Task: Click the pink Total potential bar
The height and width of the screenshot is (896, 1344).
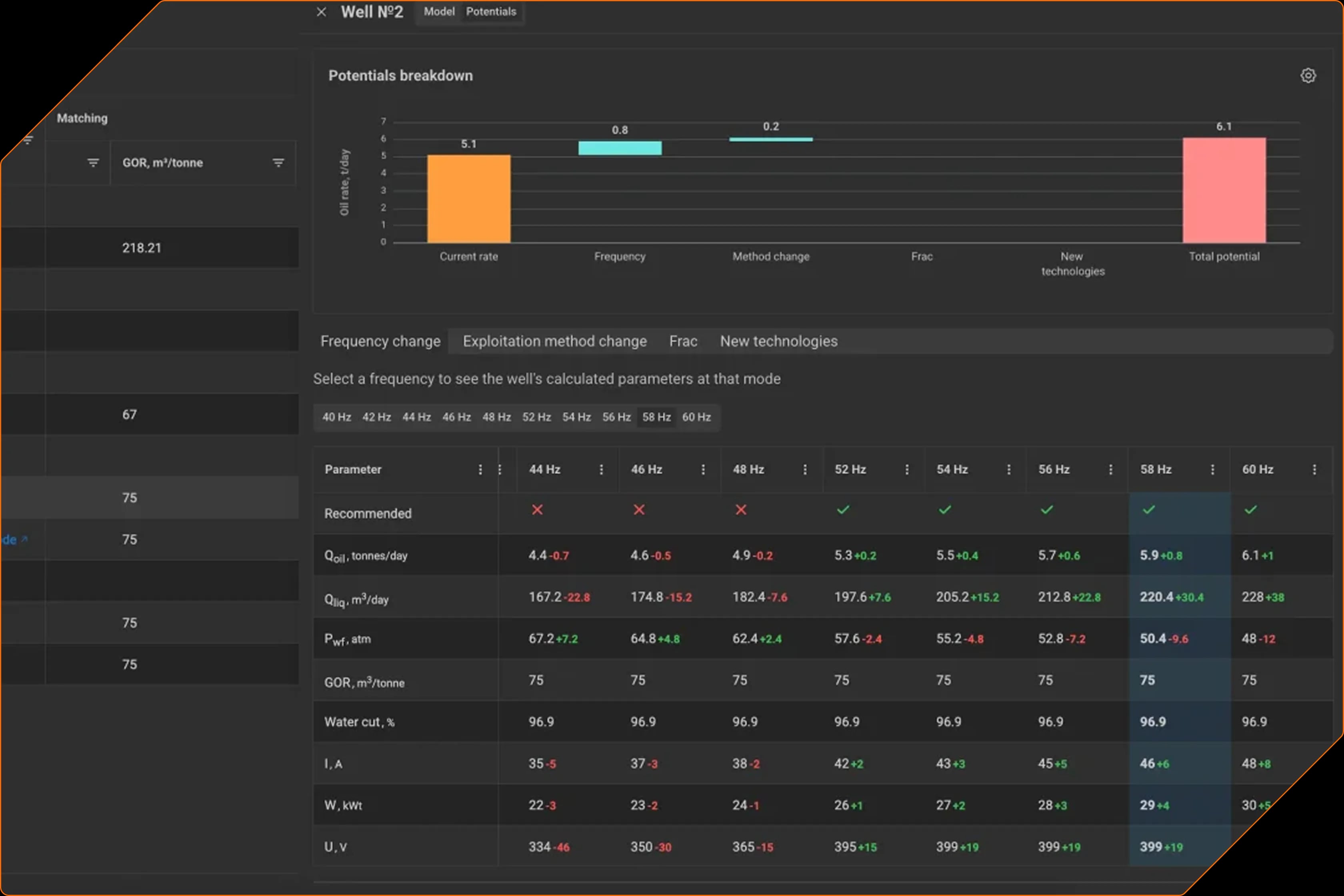Action: [1224, 190]
